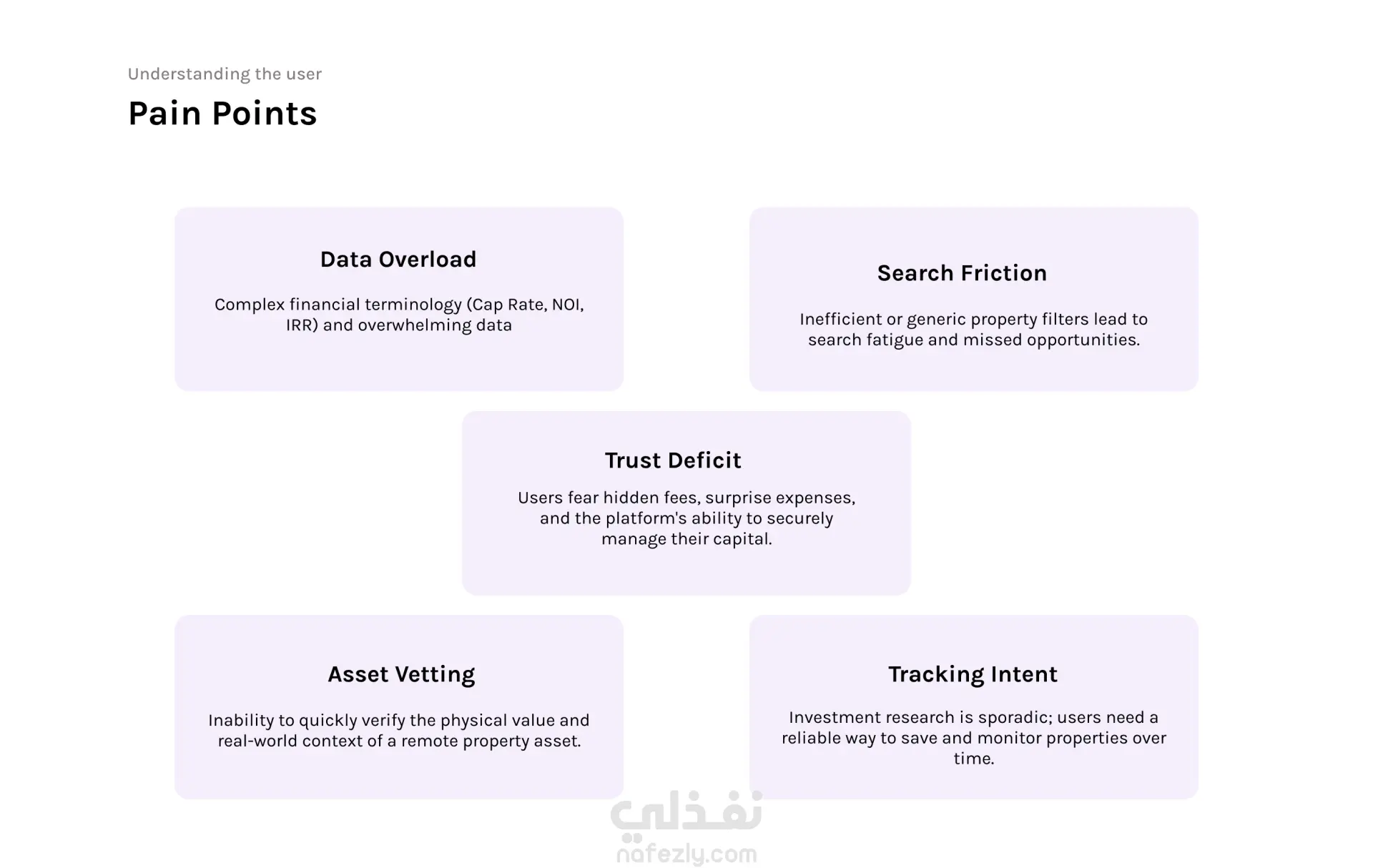Click the "Pain Points" main heading
The height and width of the screenshot is (868, 1373).
(x=222, y=114)
